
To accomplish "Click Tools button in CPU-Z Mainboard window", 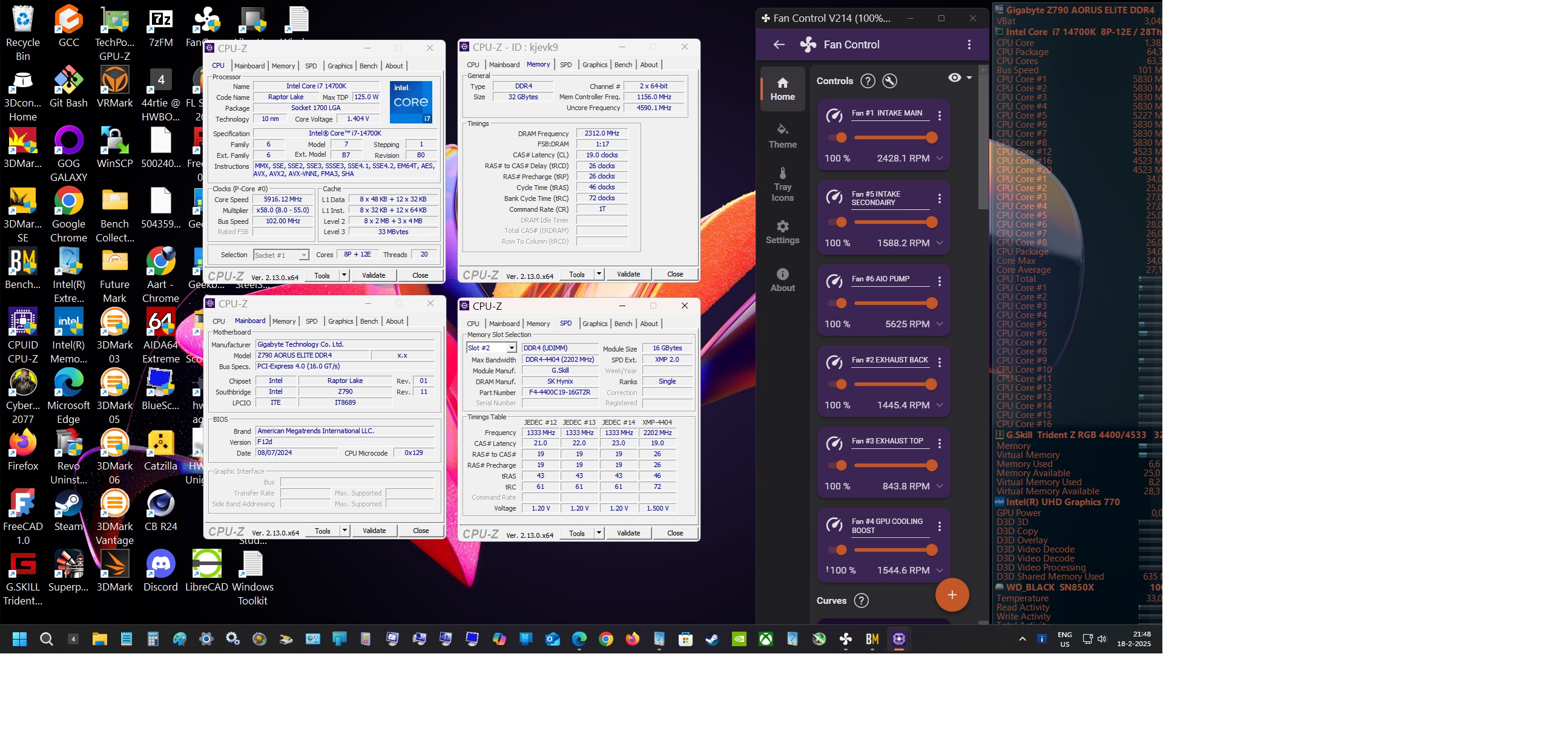I will tap(323, 531).
